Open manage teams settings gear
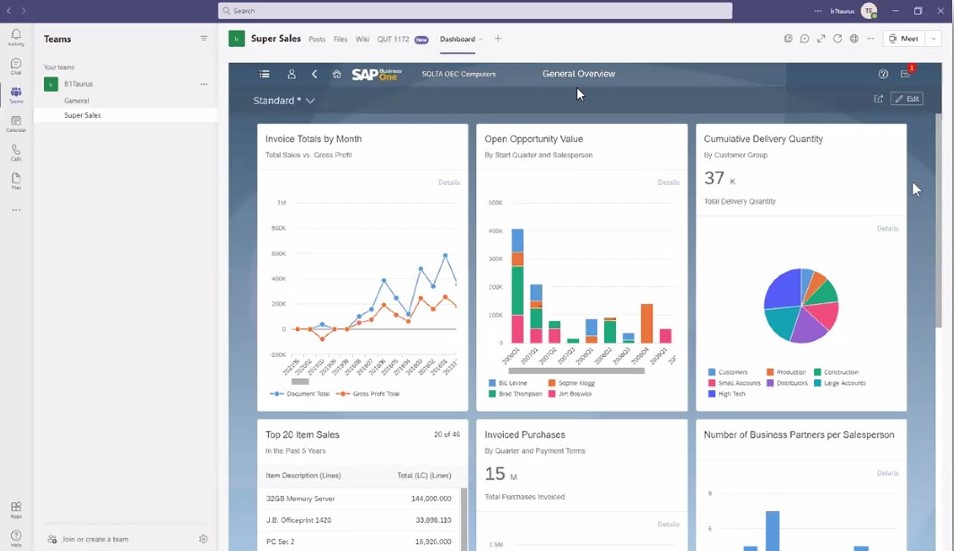Viewport: 954px width, 551px height. tap(203, 539)
